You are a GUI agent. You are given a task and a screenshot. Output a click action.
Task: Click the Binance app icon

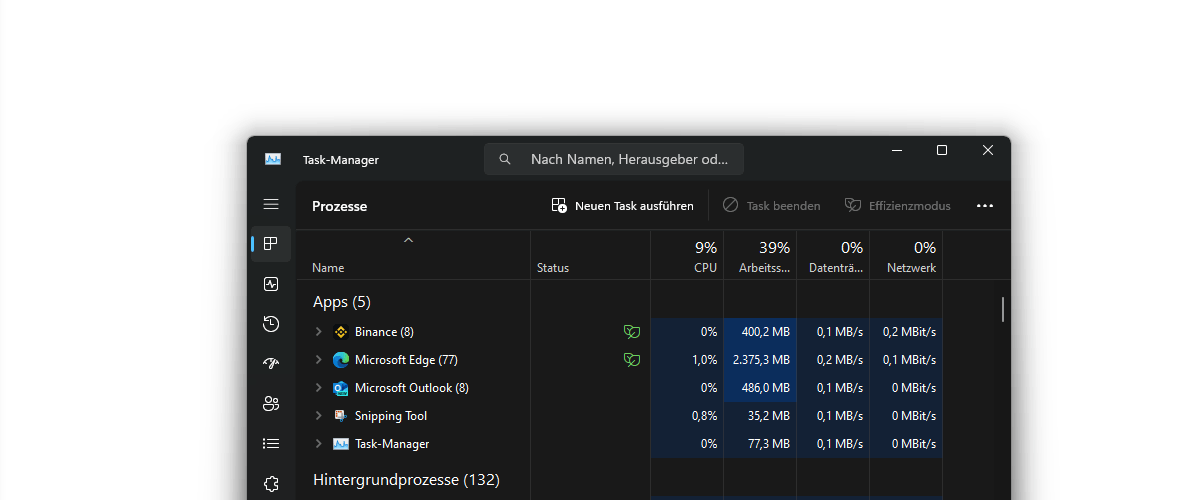pyautogui.click(x=341, y=332)
